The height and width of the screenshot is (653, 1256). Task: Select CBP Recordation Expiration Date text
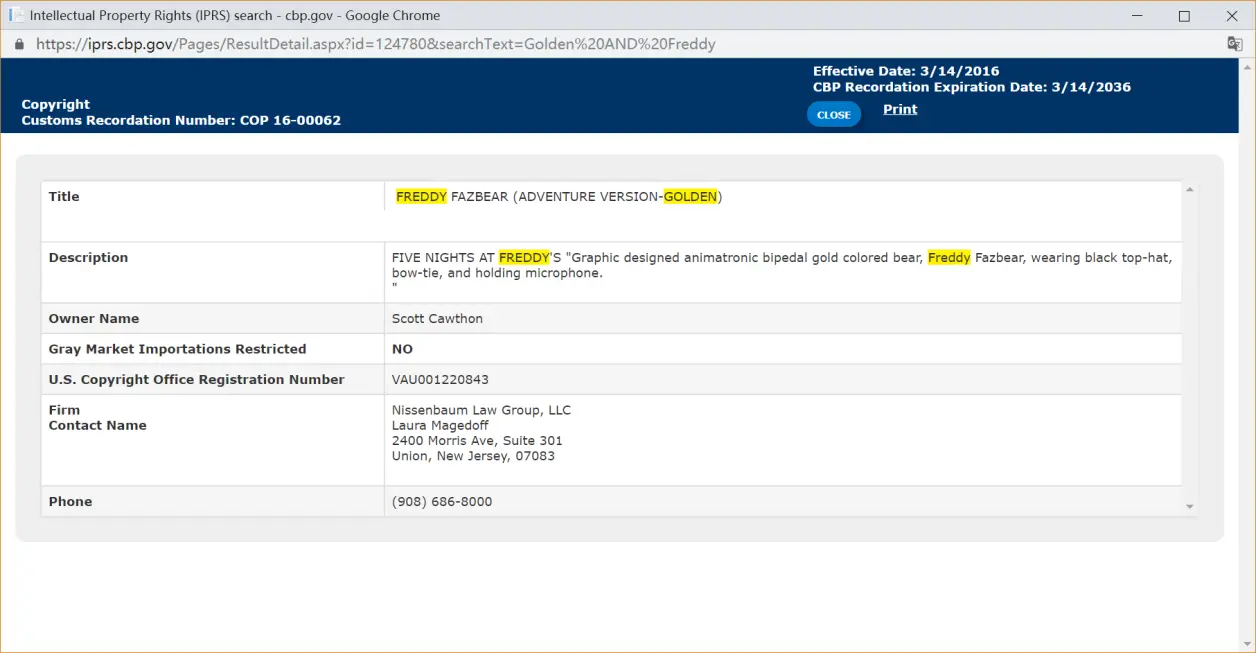[972, 87]
